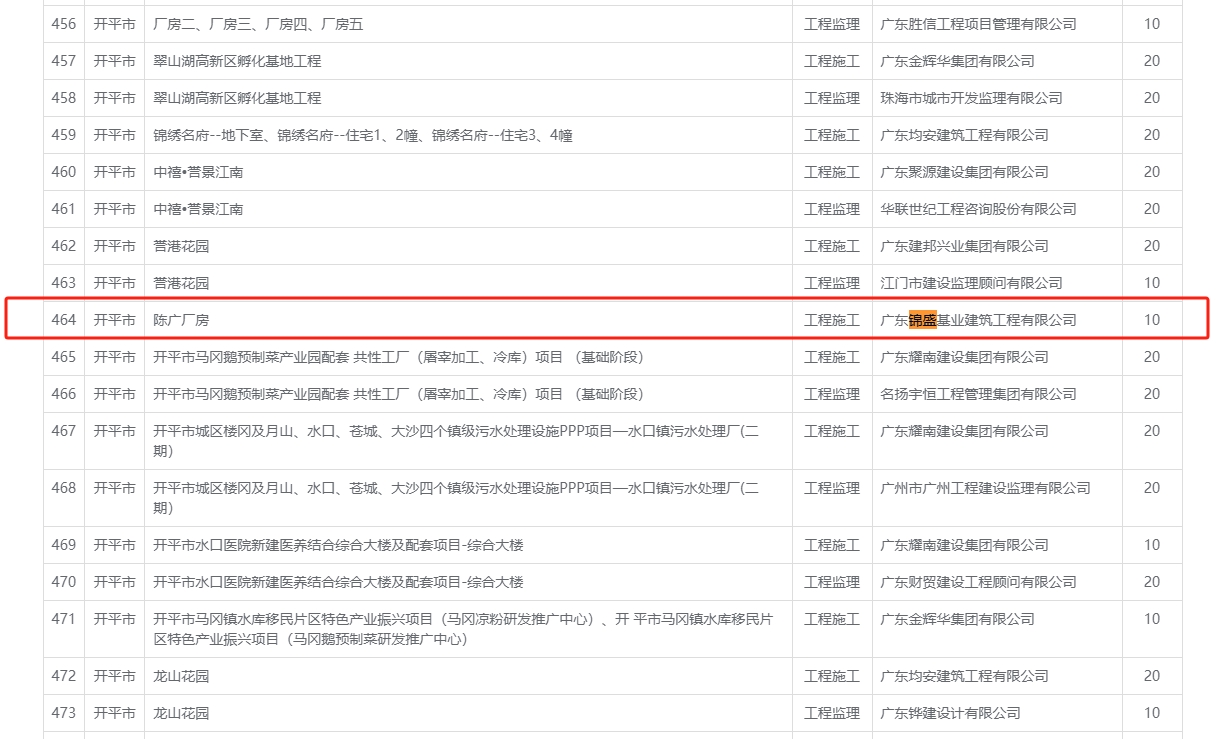The height and width of the screenshot is (739, 1219).
Task: Select company 广东均安建筑工程有限公司 in row 459
Action: pyautogui.click(x=964, y=135)
